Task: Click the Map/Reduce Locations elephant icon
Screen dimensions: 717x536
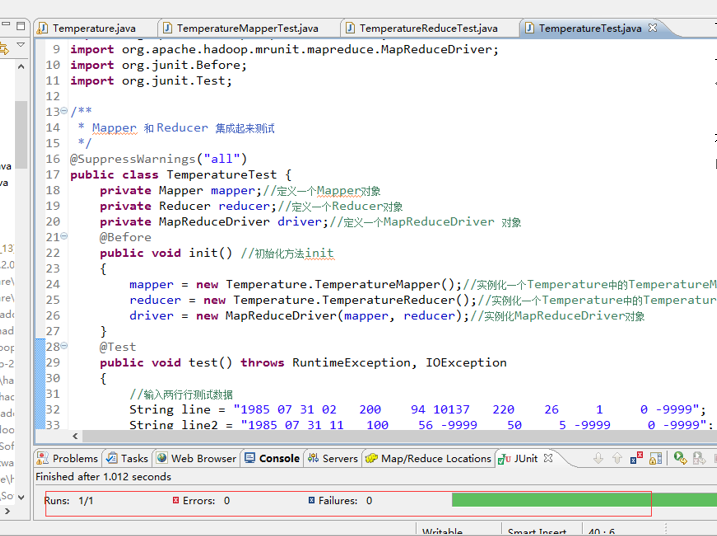Action: coord(372,458)
